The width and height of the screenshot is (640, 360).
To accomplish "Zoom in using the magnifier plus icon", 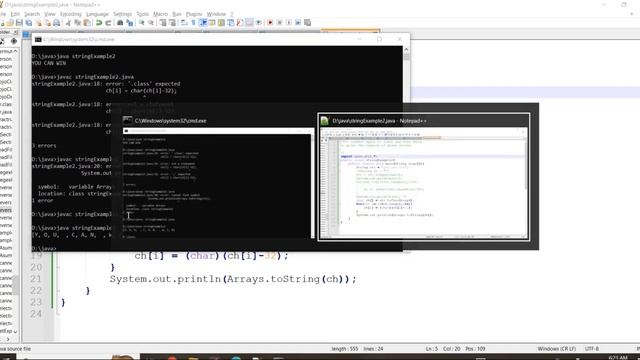I will click(x=141, y=23).
